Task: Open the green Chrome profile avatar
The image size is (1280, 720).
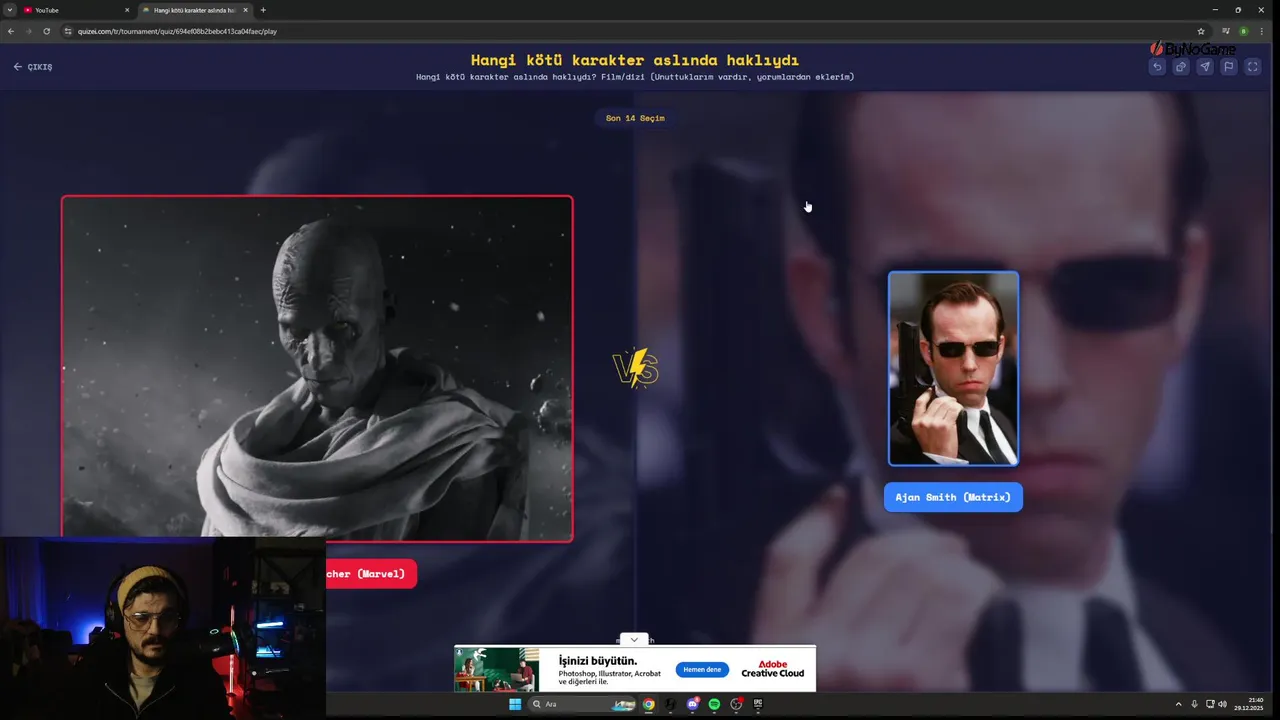Action: (x=1244, y=31)
